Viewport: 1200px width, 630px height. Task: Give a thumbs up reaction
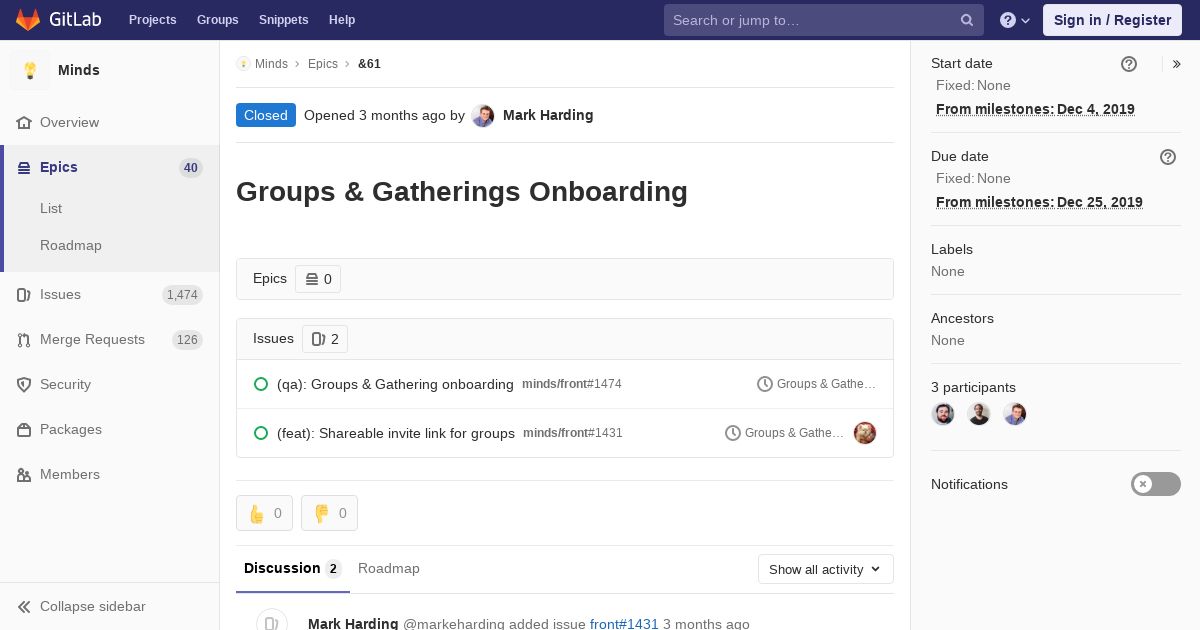click(x=265, y=513)
